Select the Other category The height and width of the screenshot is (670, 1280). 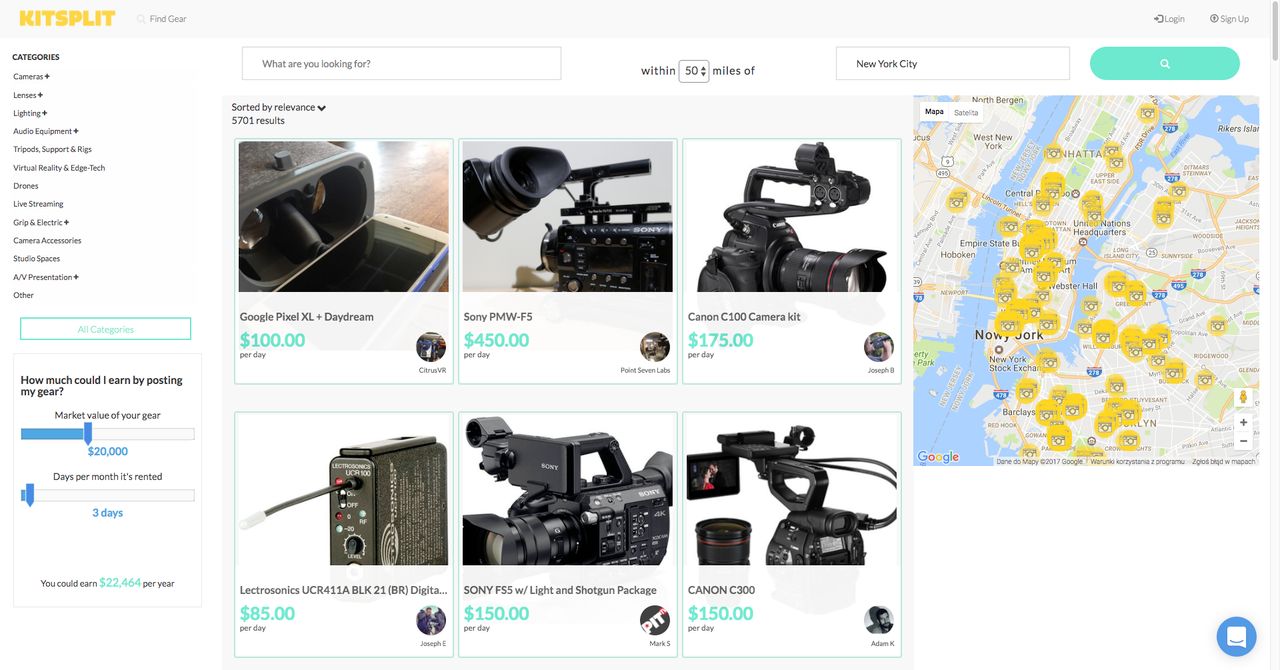pos(23,295)
